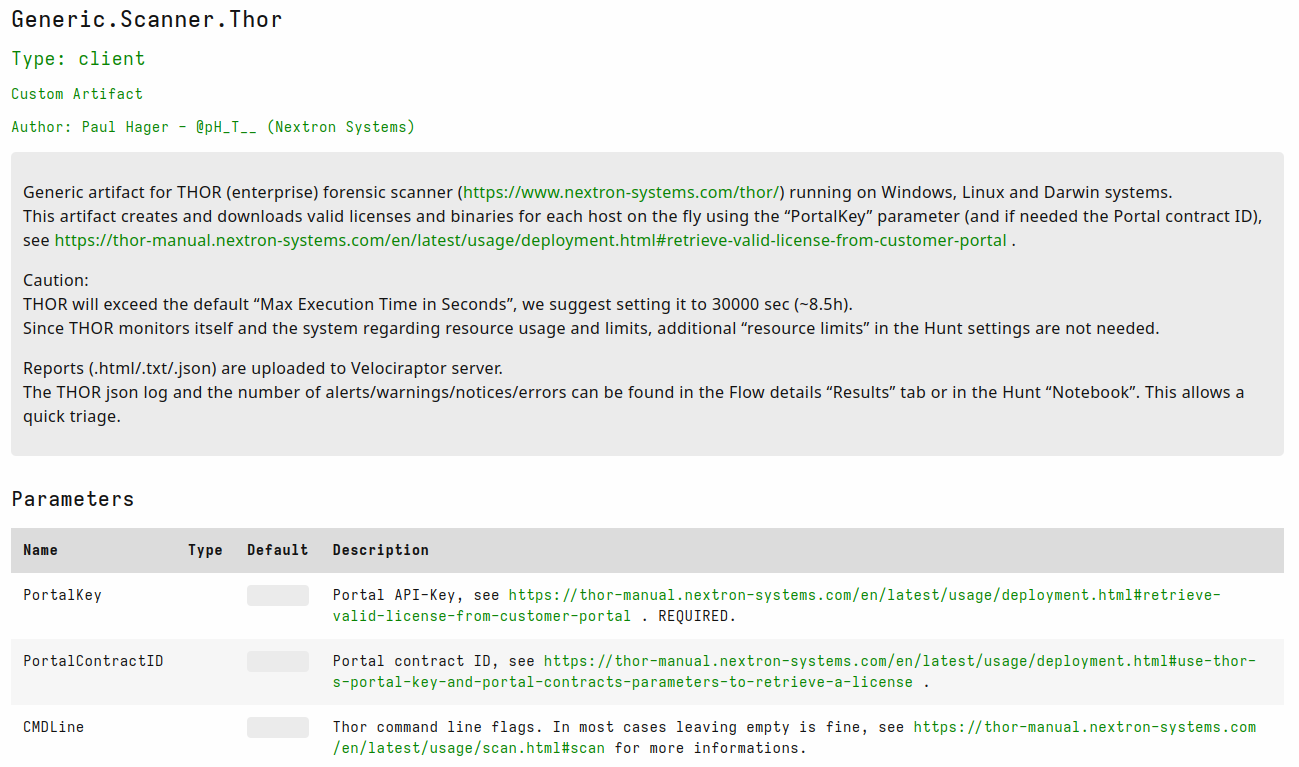
Task: Click the PortalKey default value box
Action: point(277,596)
